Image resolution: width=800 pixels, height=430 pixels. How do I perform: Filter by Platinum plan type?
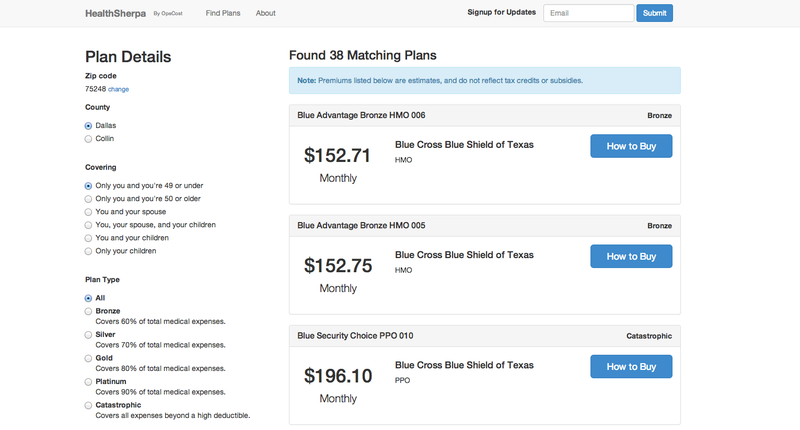88,382
